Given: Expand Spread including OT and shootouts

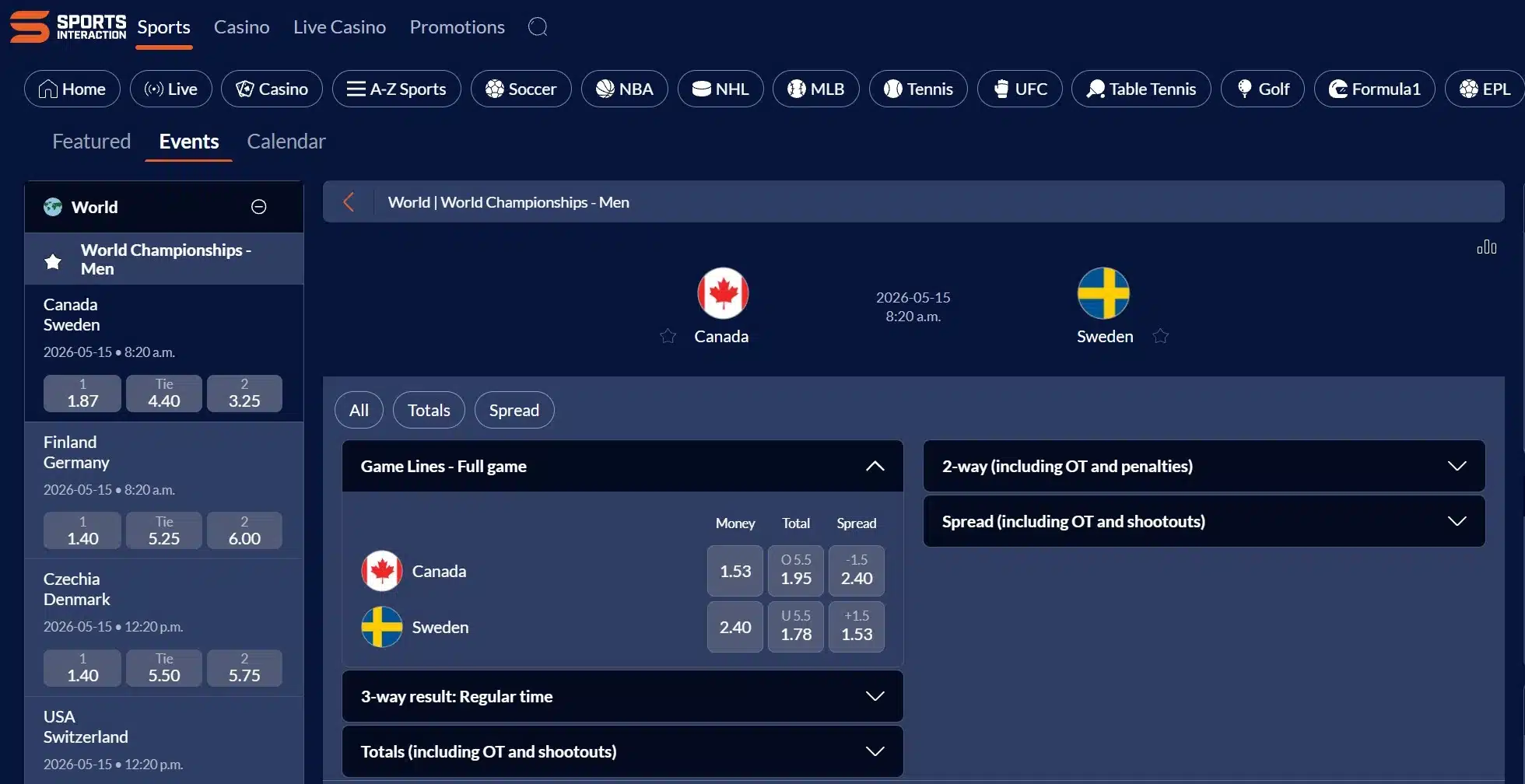Looking at the screenshot, I should point(1204,521).
